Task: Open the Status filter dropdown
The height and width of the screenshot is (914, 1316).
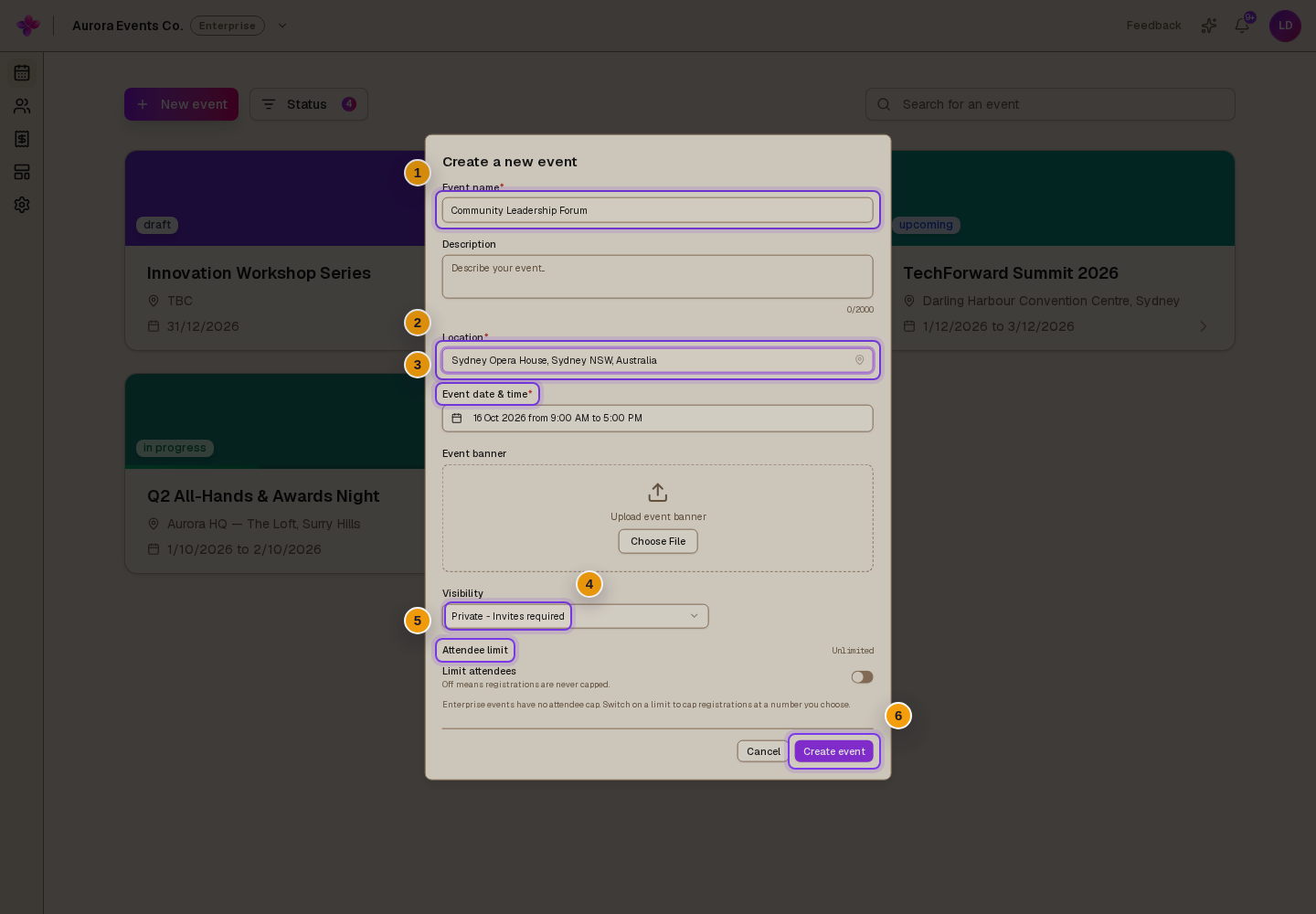Action: [x=309, y=104]
